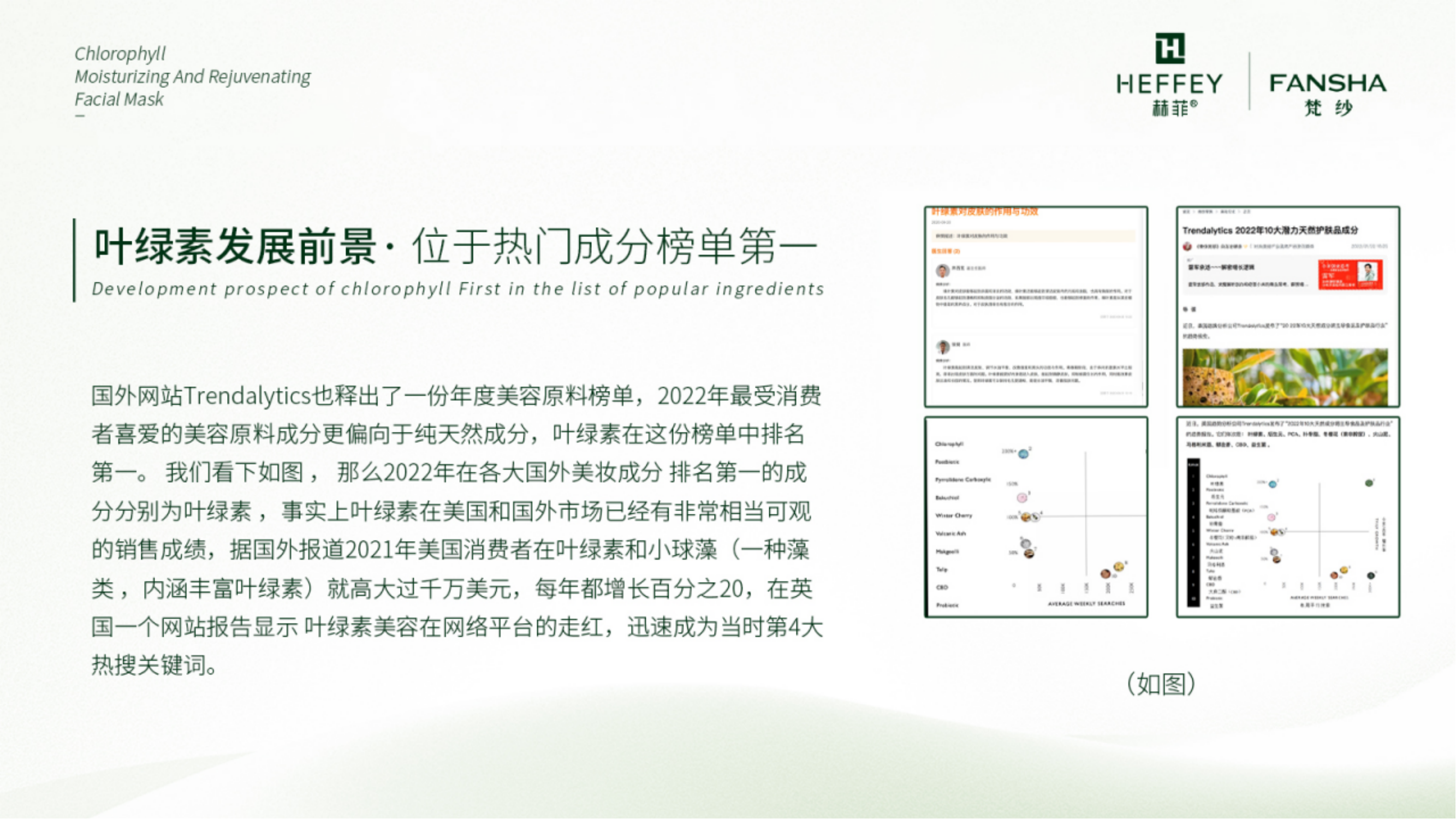Click the orange article heading in the top-left thumbnail
This screenshot has height=819, width=1456.
[985, 212]
